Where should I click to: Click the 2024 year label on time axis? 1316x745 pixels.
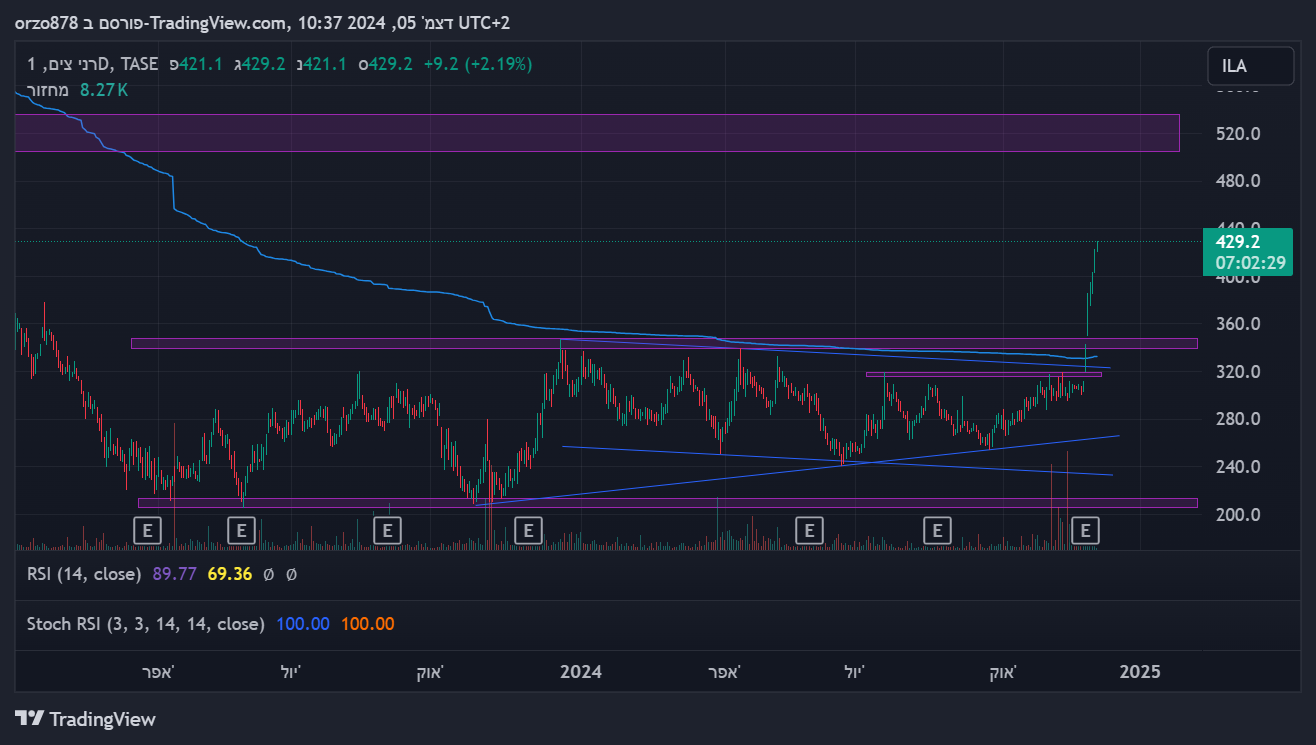click(x=581, y=671)
